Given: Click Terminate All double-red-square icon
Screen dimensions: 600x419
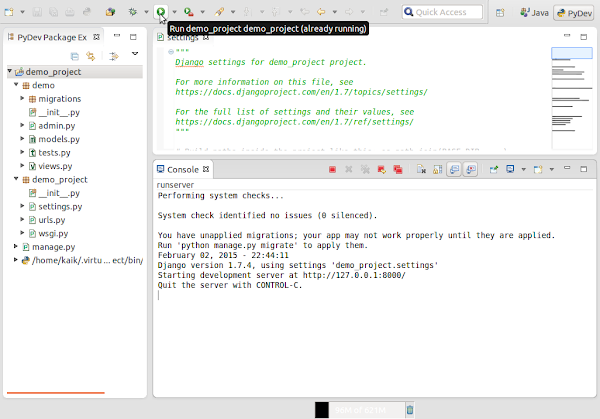Looking at the screenshot, I should 398,170.
